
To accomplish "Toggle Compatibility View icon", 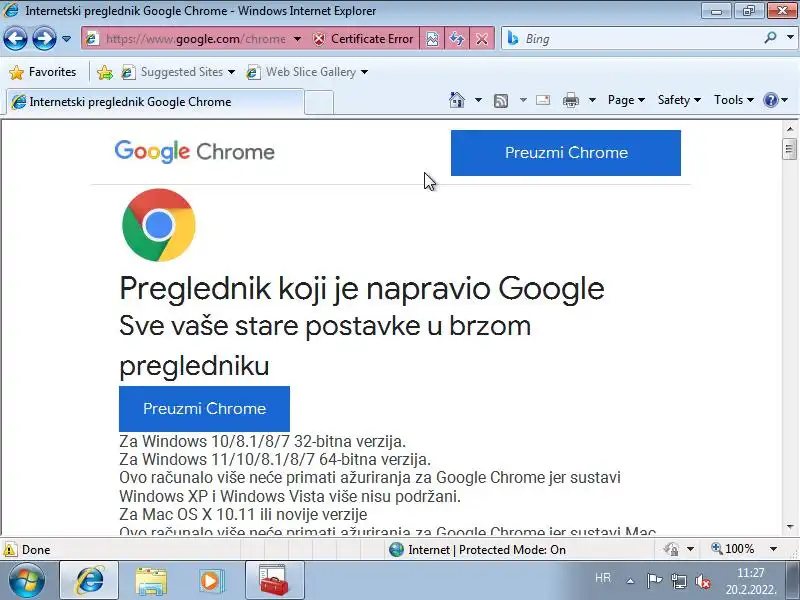I will 432,39.
